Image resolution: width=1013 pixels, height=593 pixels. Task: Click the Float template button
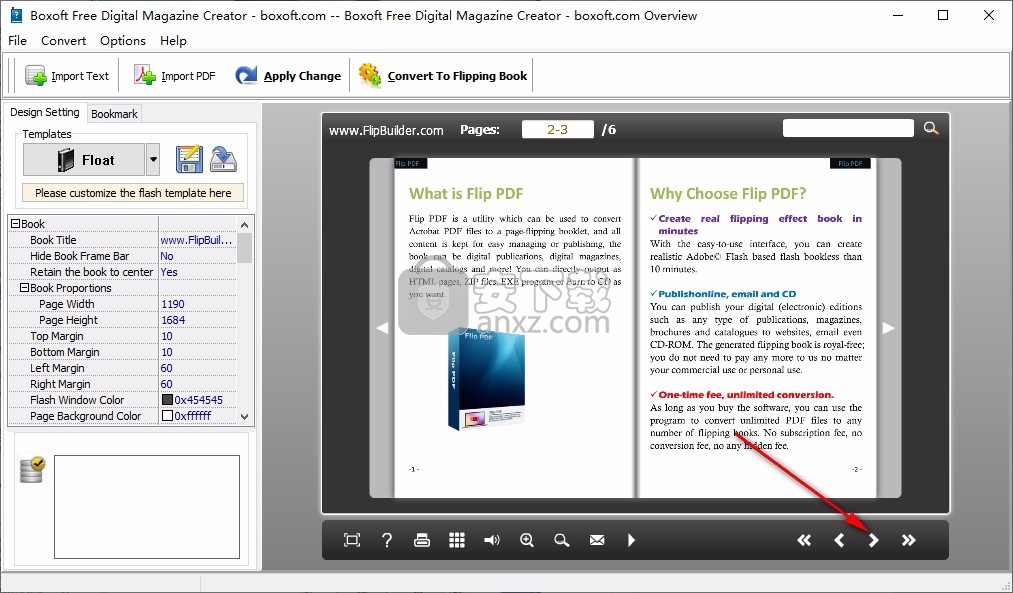84,160
